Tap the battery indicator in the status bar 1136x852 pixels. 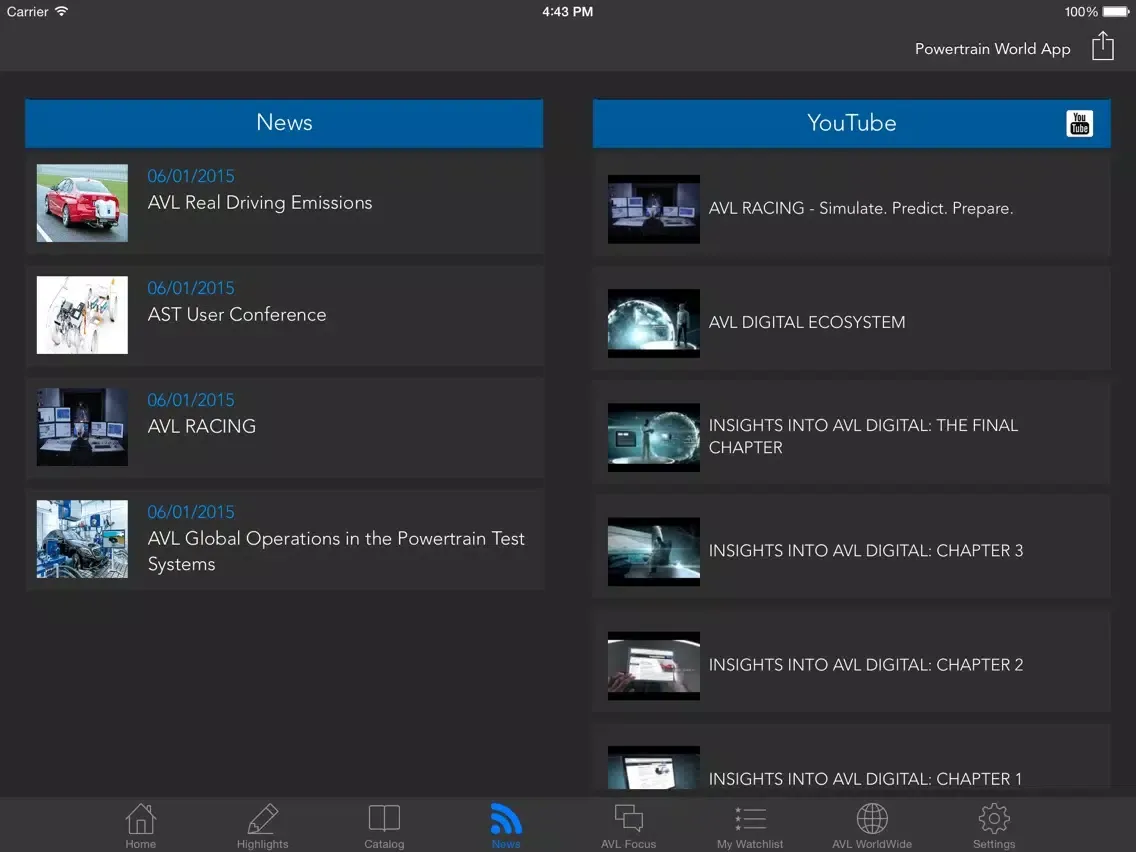click(x=1116, y=12)
